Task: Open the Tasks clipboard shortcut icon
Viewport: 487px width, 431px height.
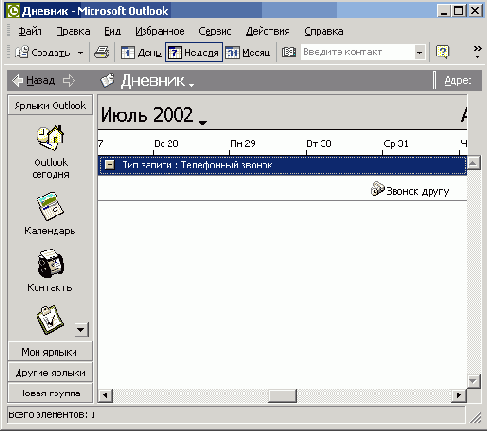Action: (50, 320)
